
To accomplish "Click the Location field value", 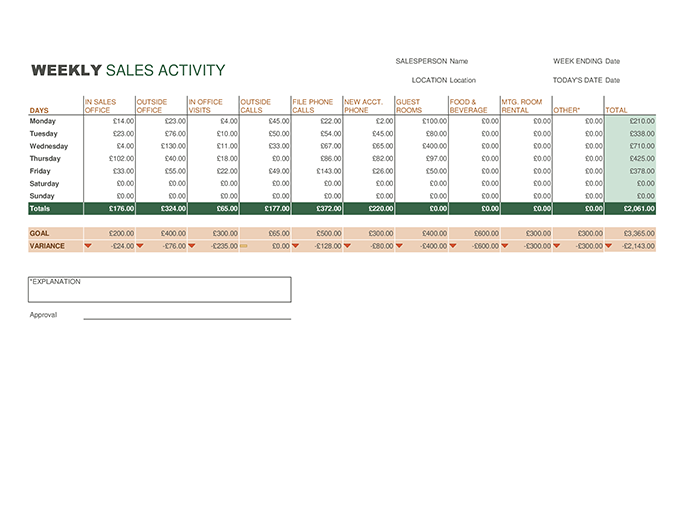I will 463,80.
